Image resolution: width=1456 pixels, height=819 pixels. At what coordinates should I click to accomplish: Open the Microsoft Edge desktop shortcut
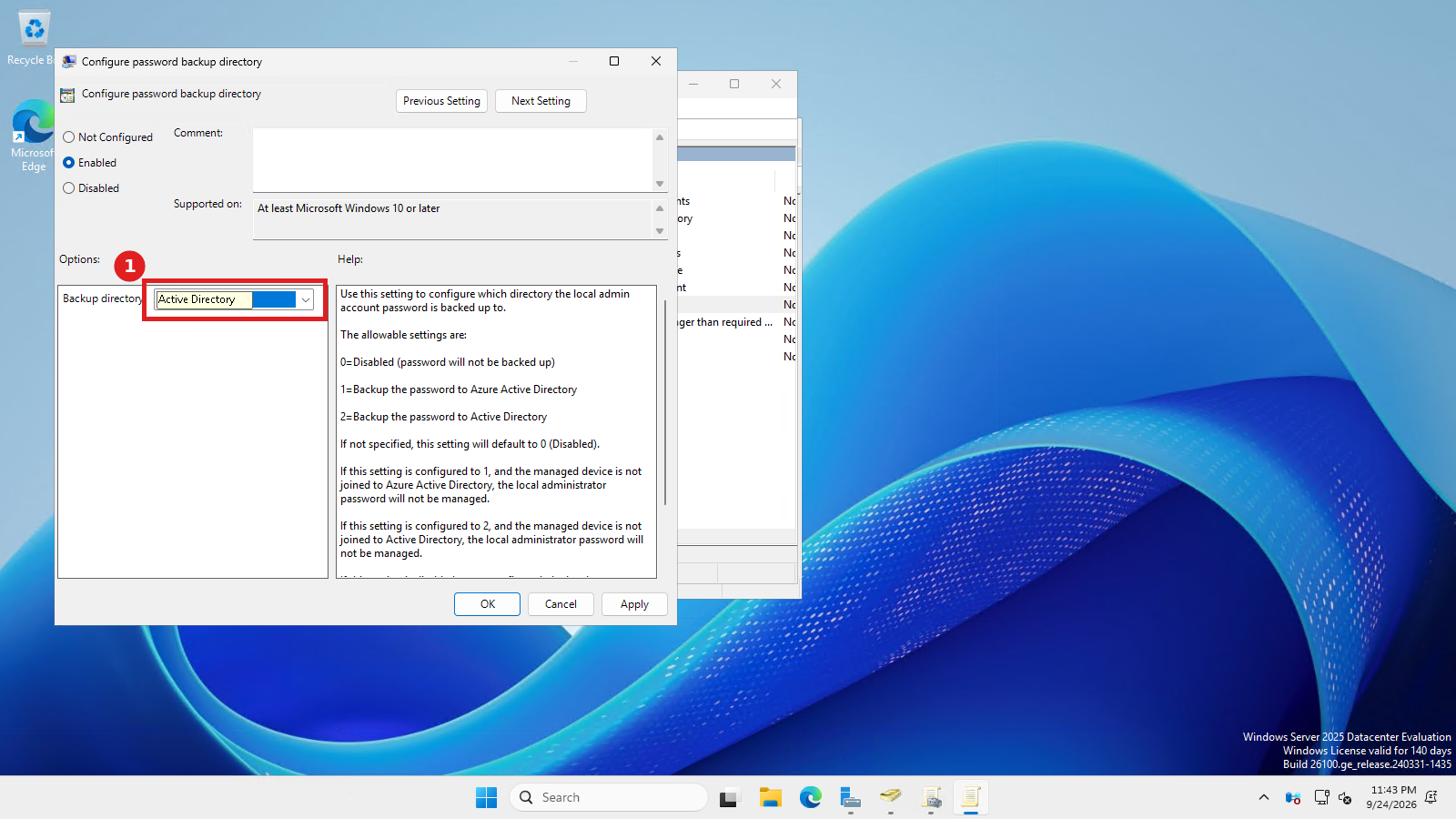coord(33,136)
